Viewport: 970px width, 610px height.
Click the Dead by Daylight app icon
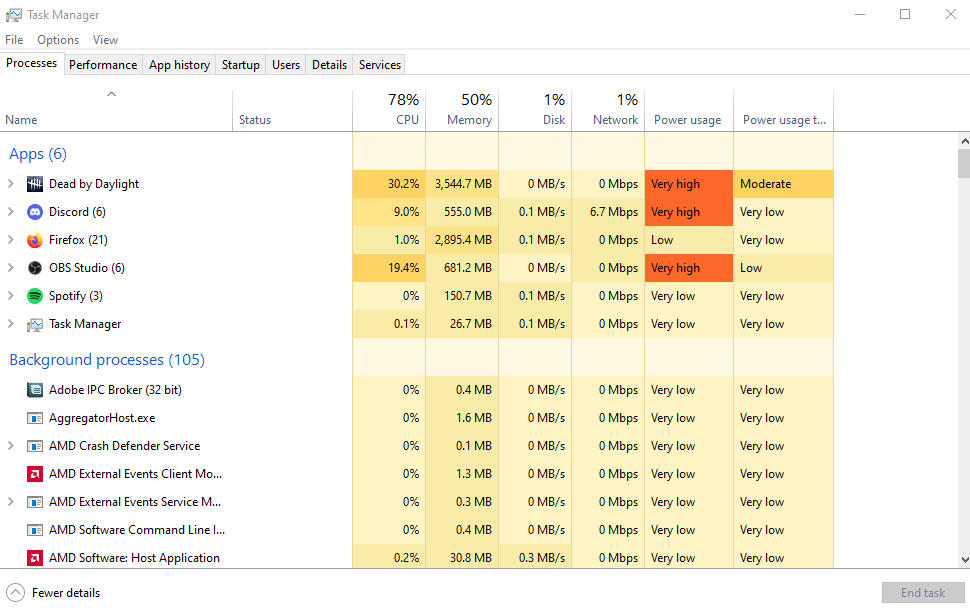coord(35,184)
